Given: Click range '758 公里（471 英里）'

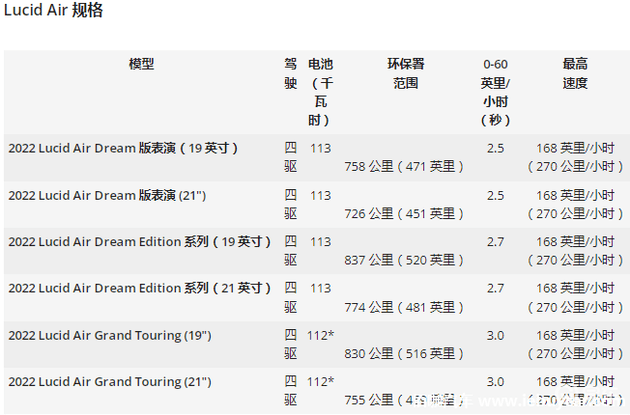Looking at the screenshot, I should [404, 166].
